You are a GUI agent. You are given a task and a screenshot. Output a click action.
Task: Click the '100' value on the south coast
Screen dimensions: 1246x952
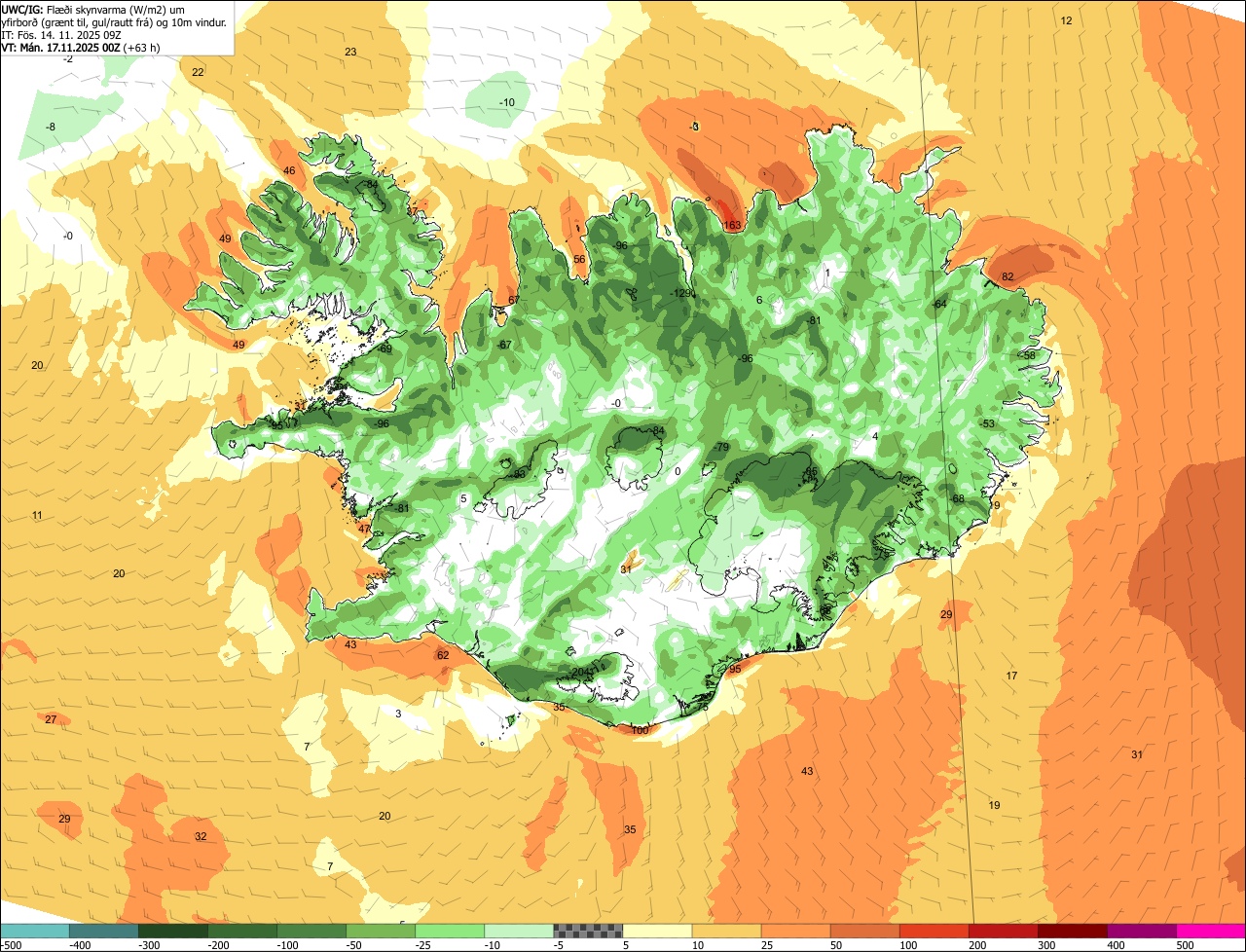[x=640, y=730]
